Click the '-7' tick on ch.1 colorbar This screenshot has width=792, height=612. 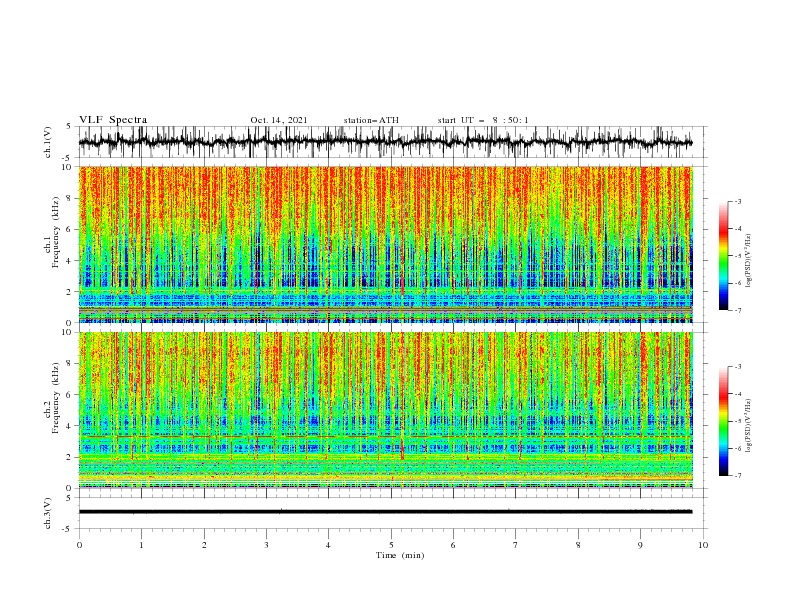pos(737,310)
